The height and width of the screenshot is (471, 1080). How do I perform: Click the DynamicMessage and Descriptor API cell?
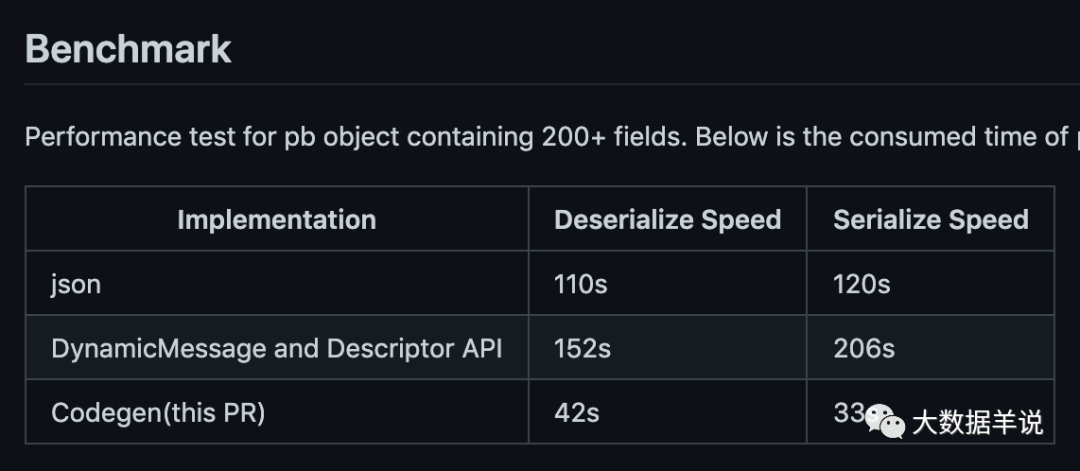[x=276, y=348]
